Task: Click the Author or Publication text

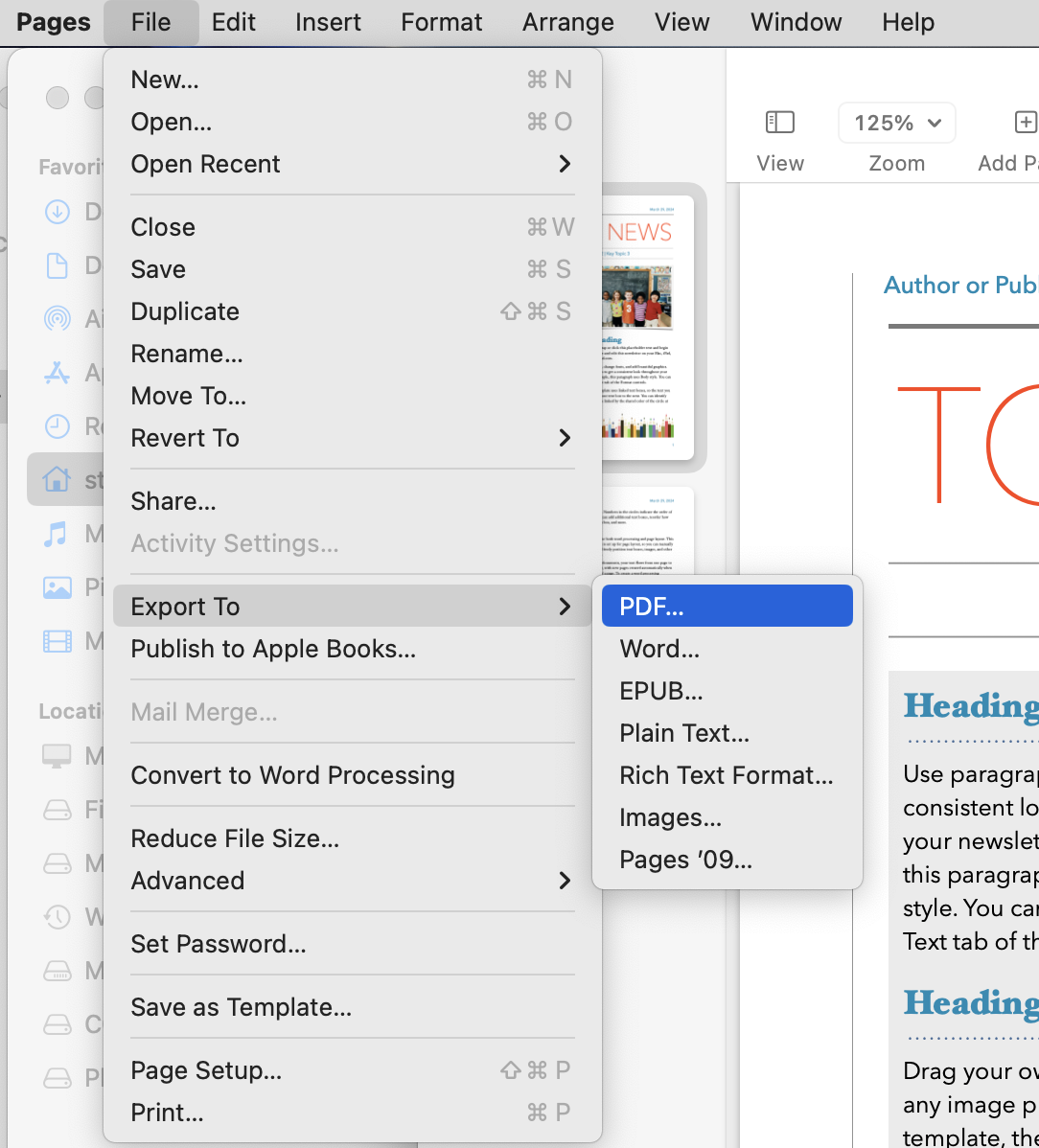Action: coord(960,285)
